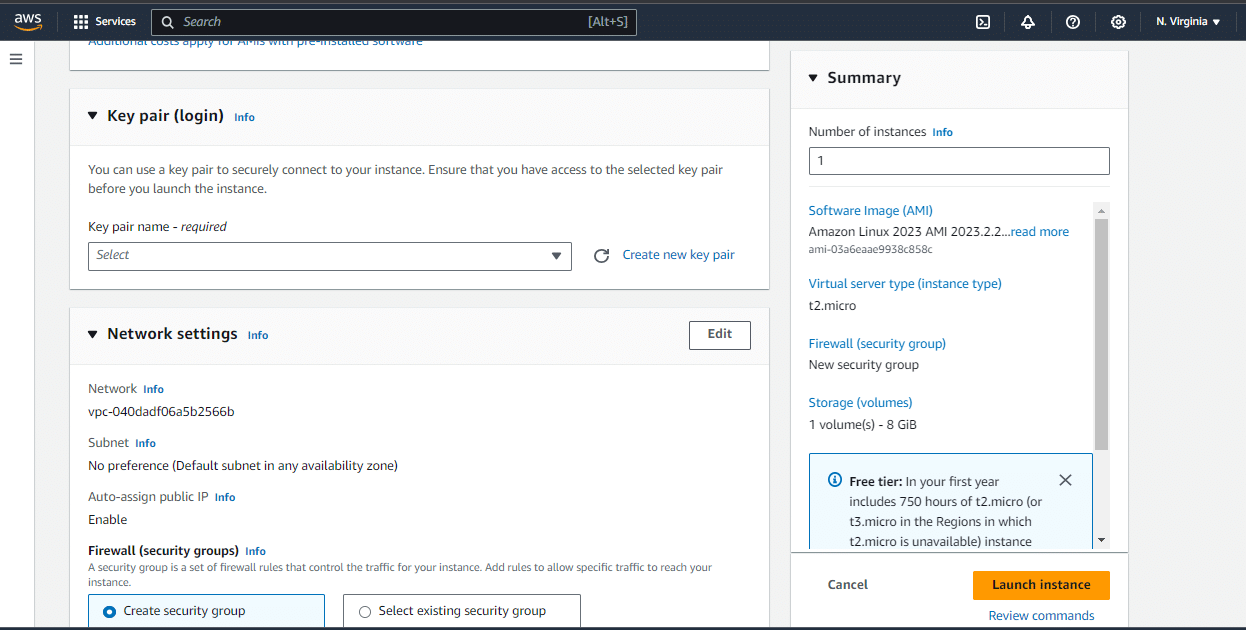Launch CloudShell from the top bar
Image resolution: width=1246 pixels, height=630 pixels.
coord(983,22)
